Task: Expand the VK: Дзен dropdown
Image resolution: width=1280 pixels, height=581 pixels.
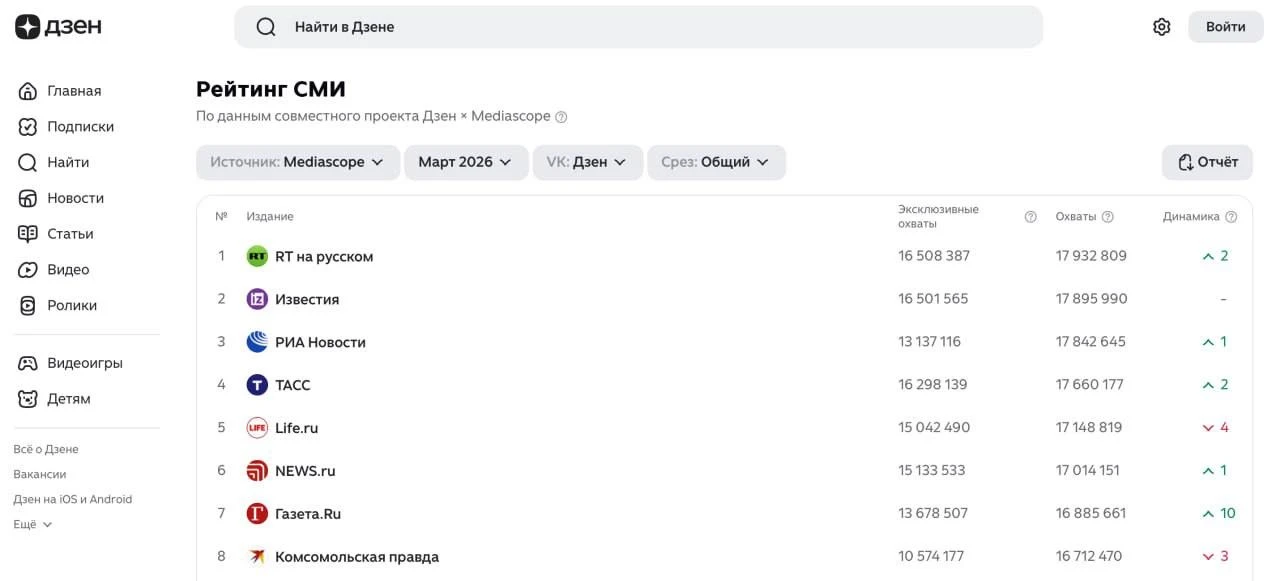Action: pos(586,162)
